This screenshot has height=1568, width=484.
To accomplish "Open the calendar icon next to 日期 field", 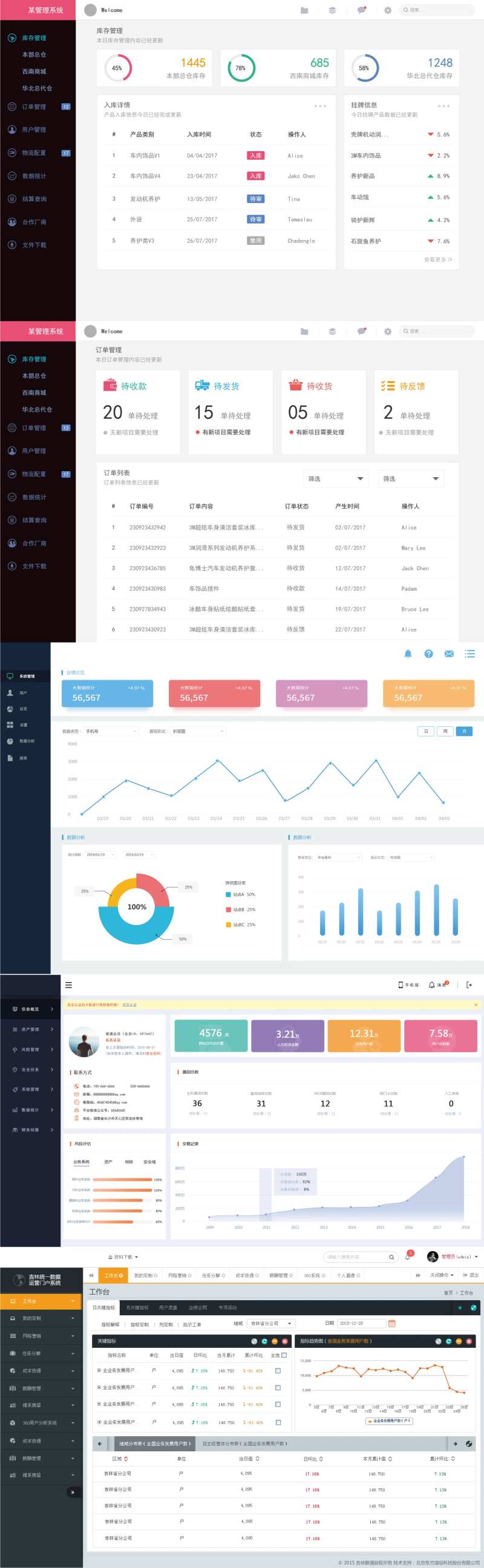I will click(392, 1323).
